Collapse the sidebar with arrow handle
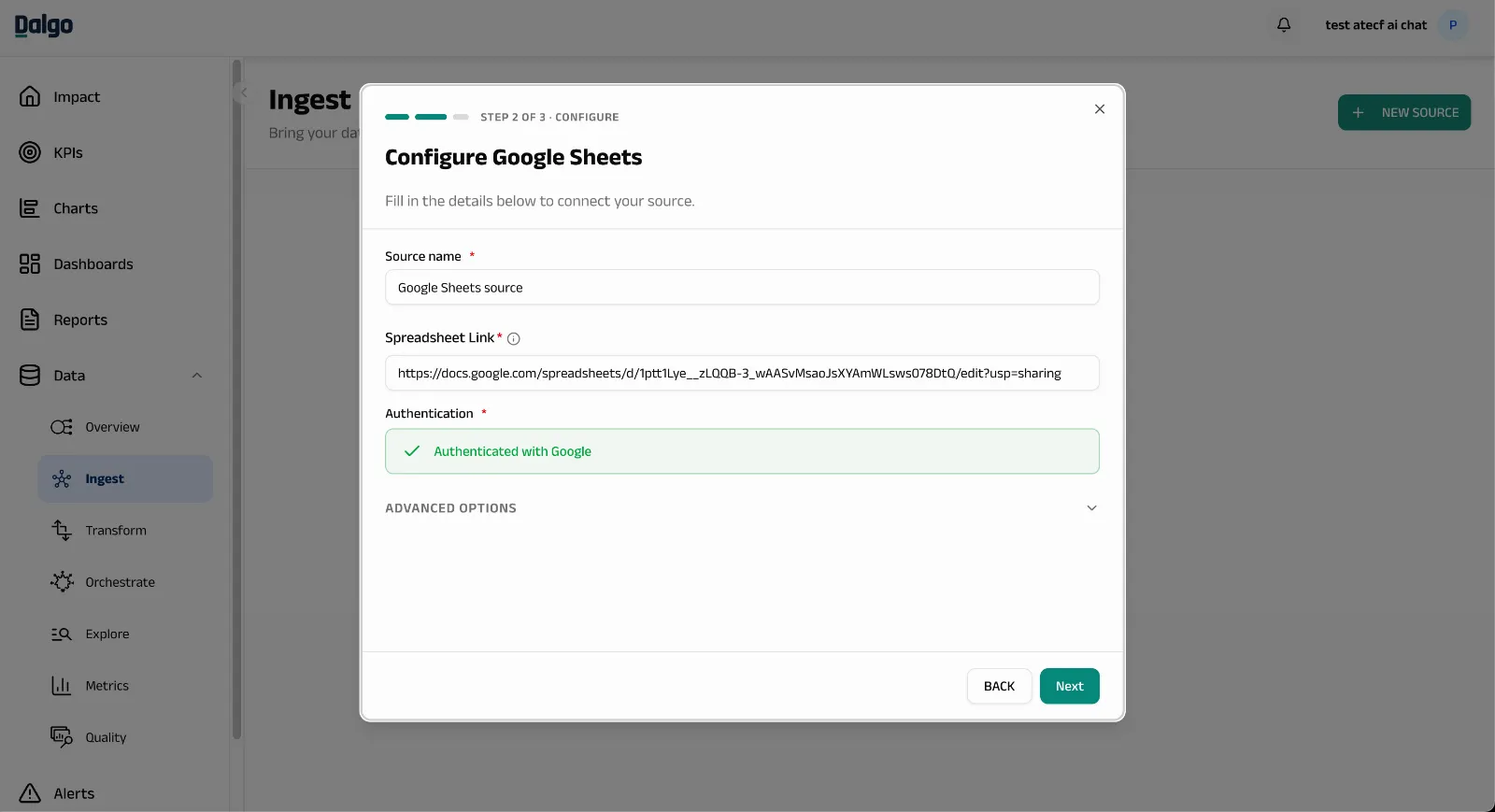Screen dimensions: 1495x812 tap(242, 92)
